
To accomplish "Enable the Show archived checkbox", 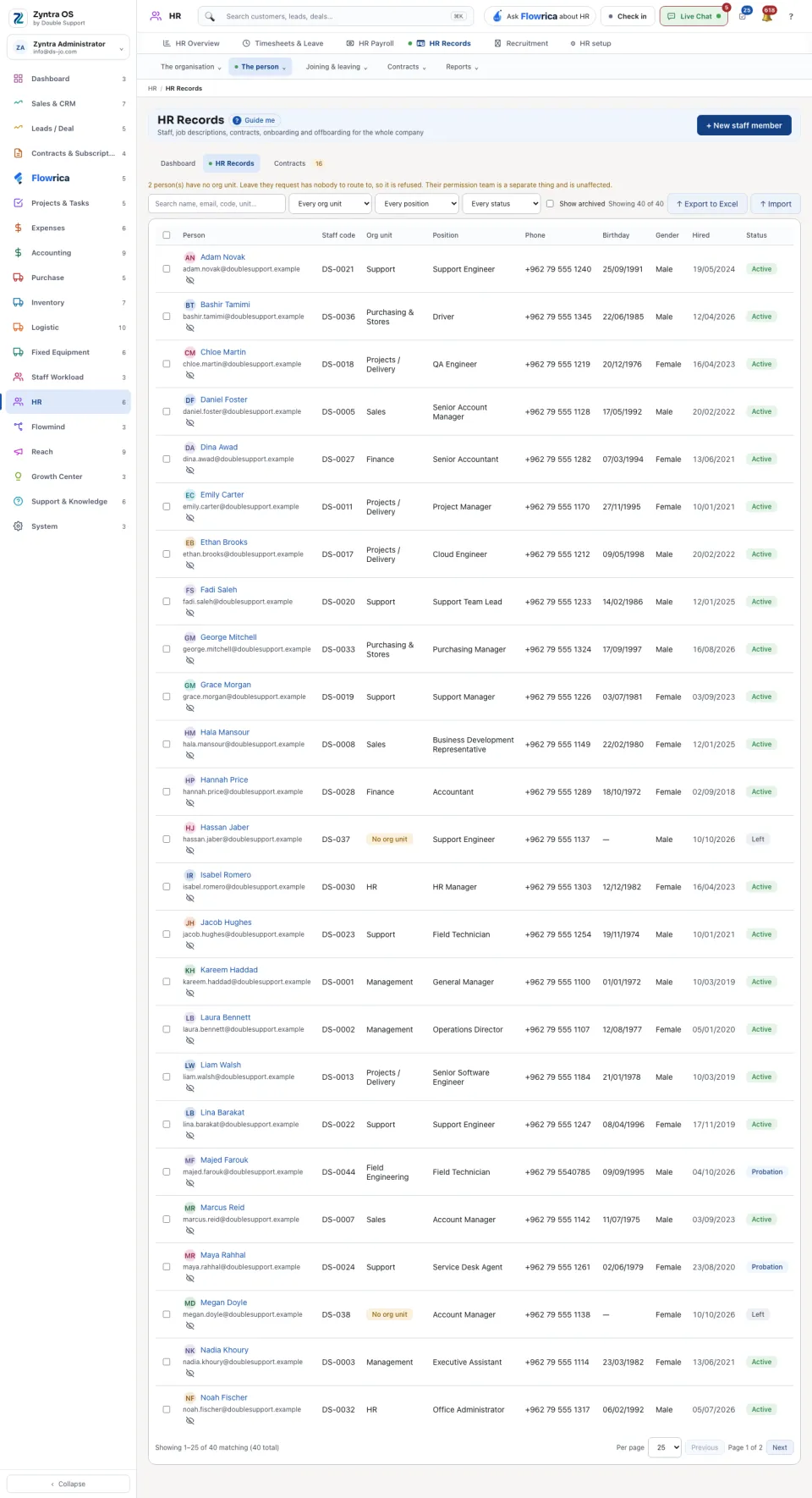I will pos(550,203).
